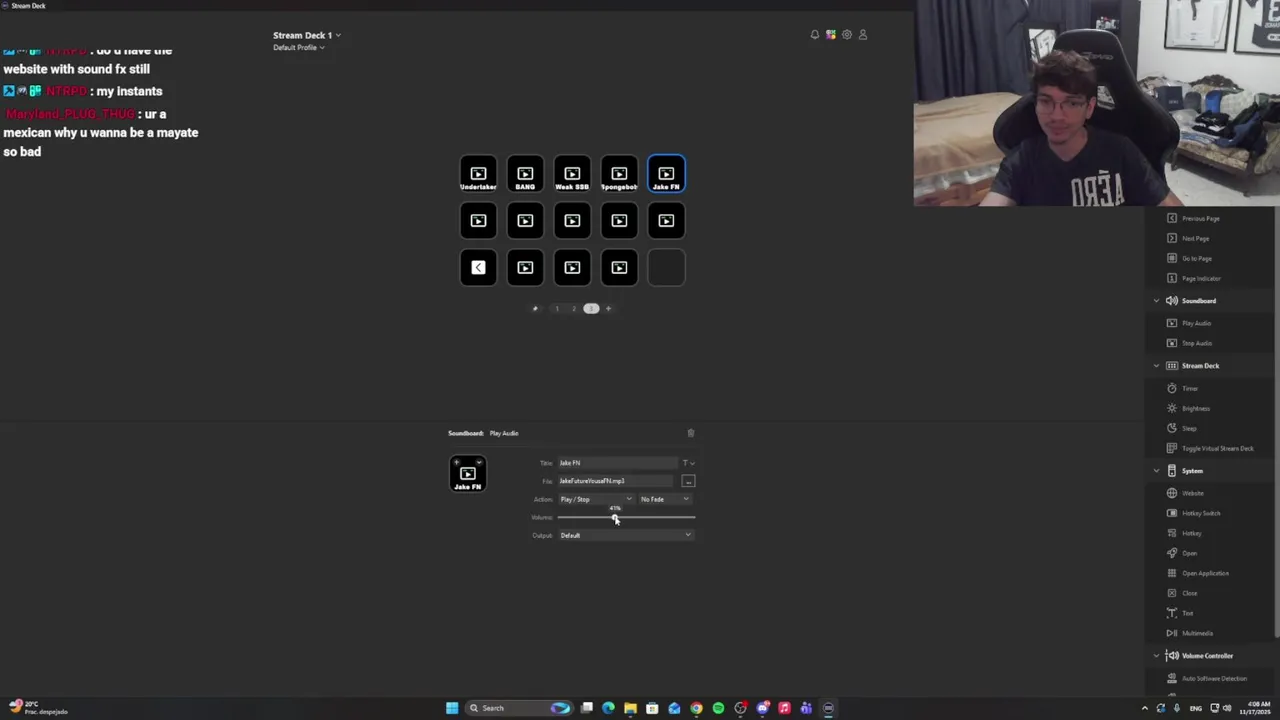Open the user account icon
Image resolution: width=1280 pixels, height=720 pixels.
click(863, 35)
